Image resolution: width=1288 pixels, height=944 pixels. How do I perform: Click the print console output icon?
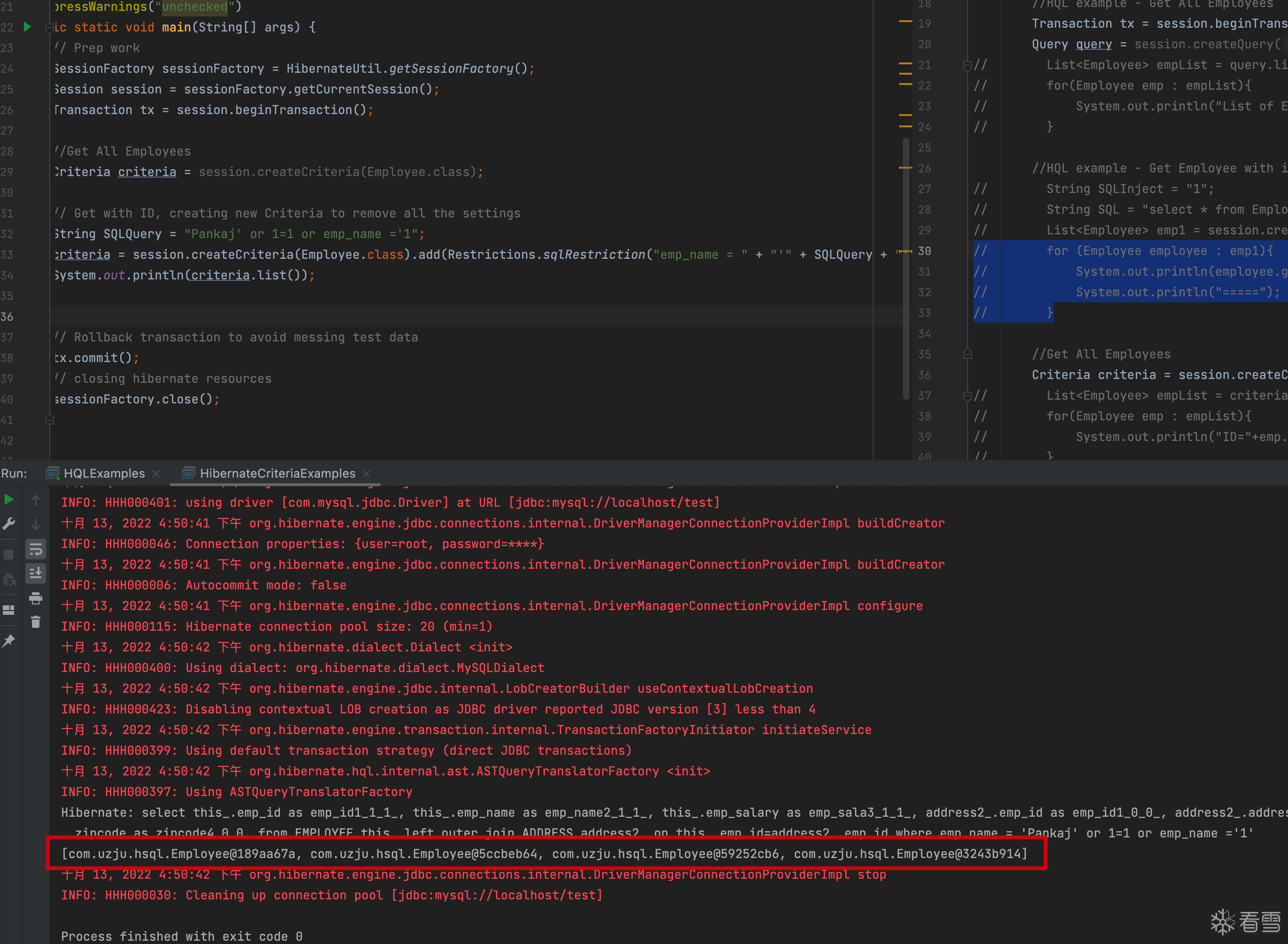(x=35, y=598)
